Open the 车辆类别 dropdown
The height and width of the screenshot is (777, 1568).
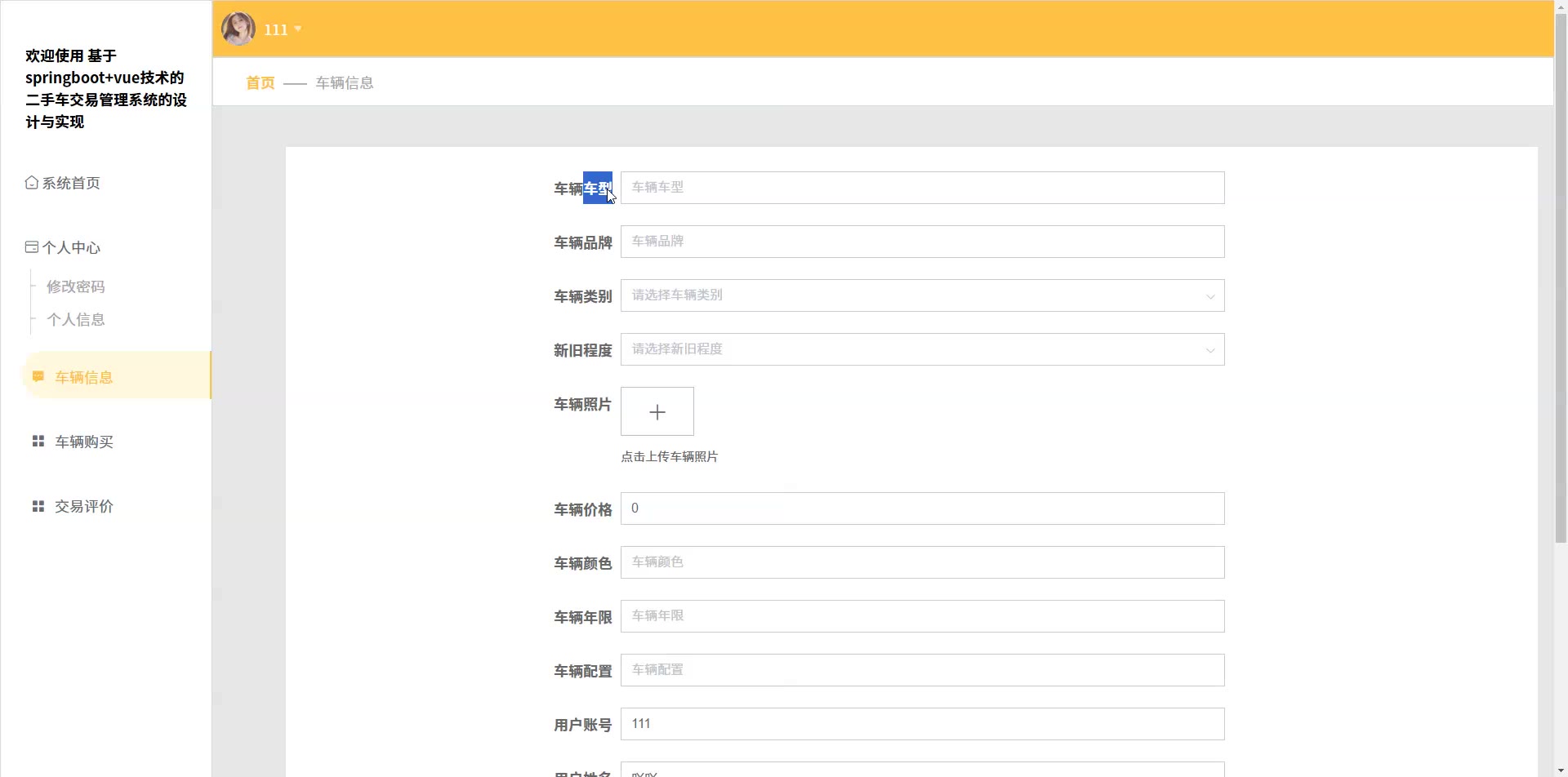tap(923, 295)
